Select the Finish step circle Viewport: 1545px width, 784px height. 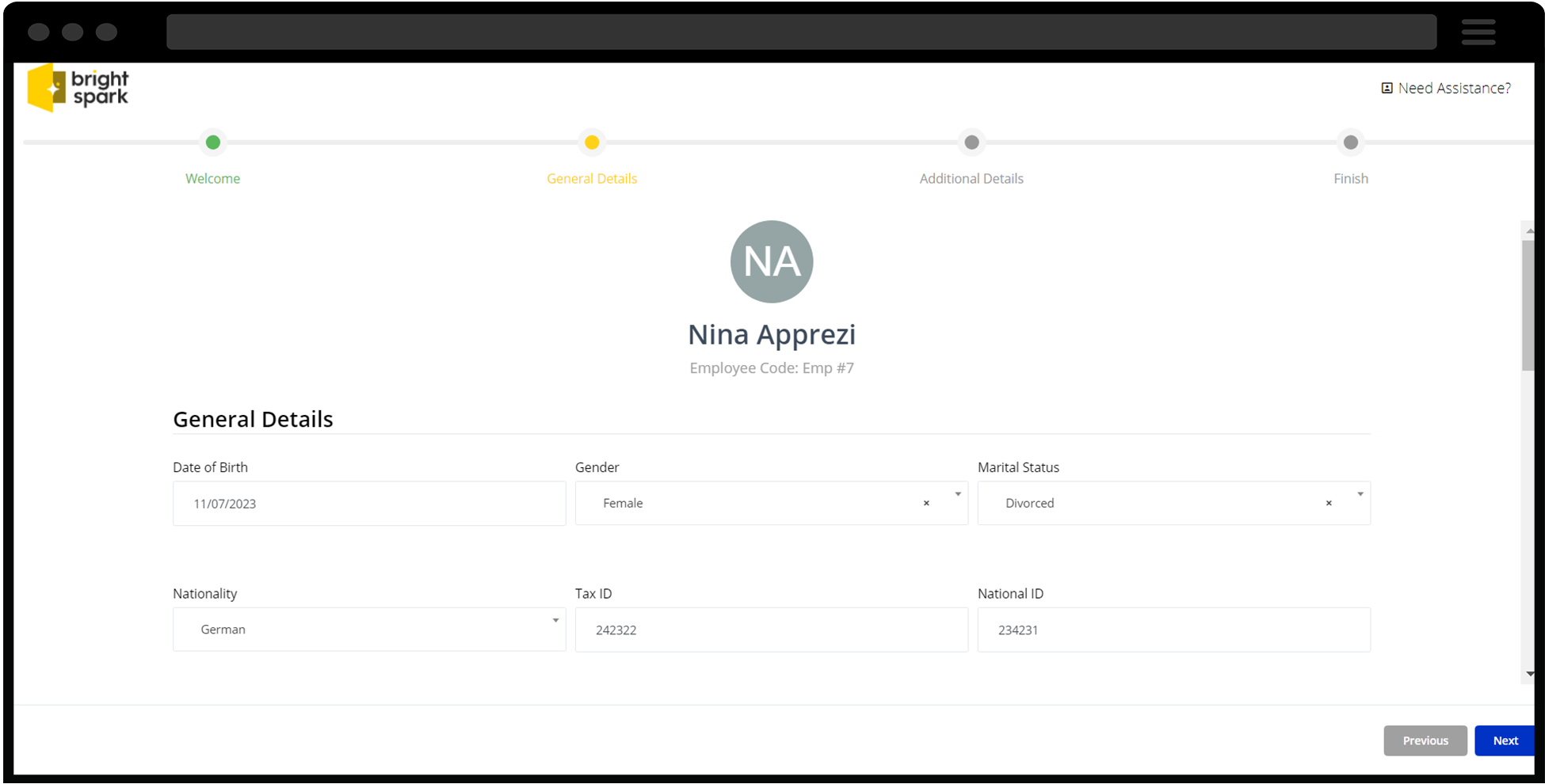pos(1351,143)
